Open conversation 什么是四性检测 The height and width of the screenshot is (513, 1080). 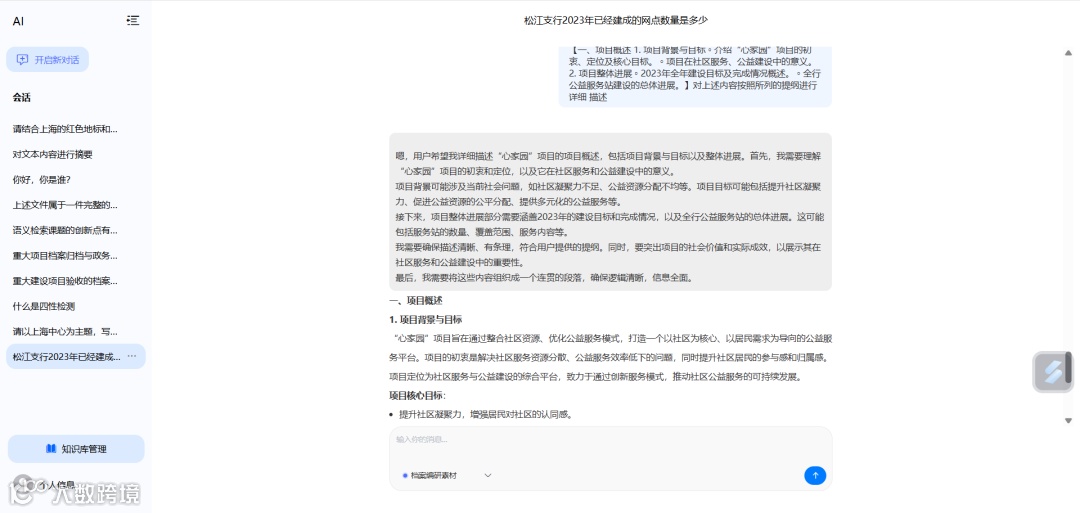click(44, 306)
